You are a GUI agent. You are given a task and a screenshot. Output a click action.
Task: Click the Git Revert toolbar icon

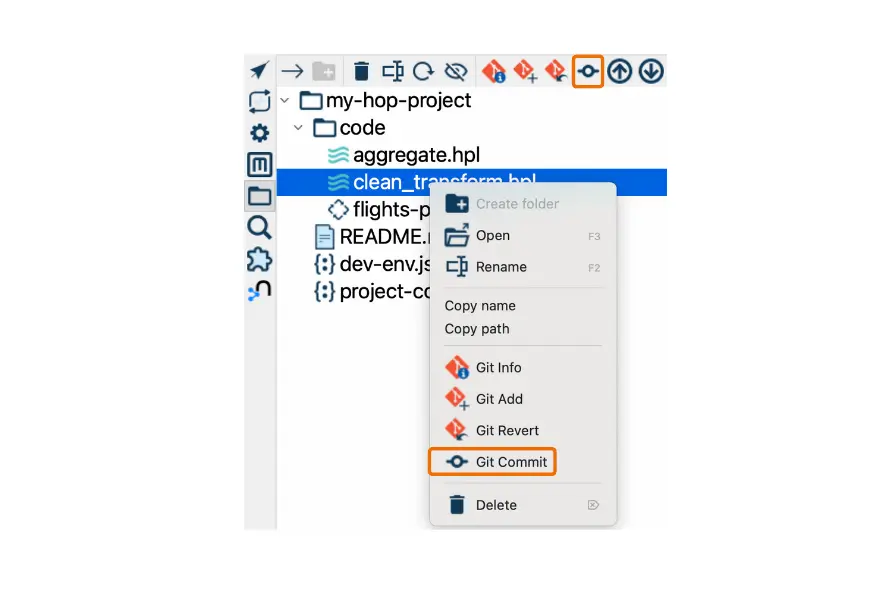[555, 71]
